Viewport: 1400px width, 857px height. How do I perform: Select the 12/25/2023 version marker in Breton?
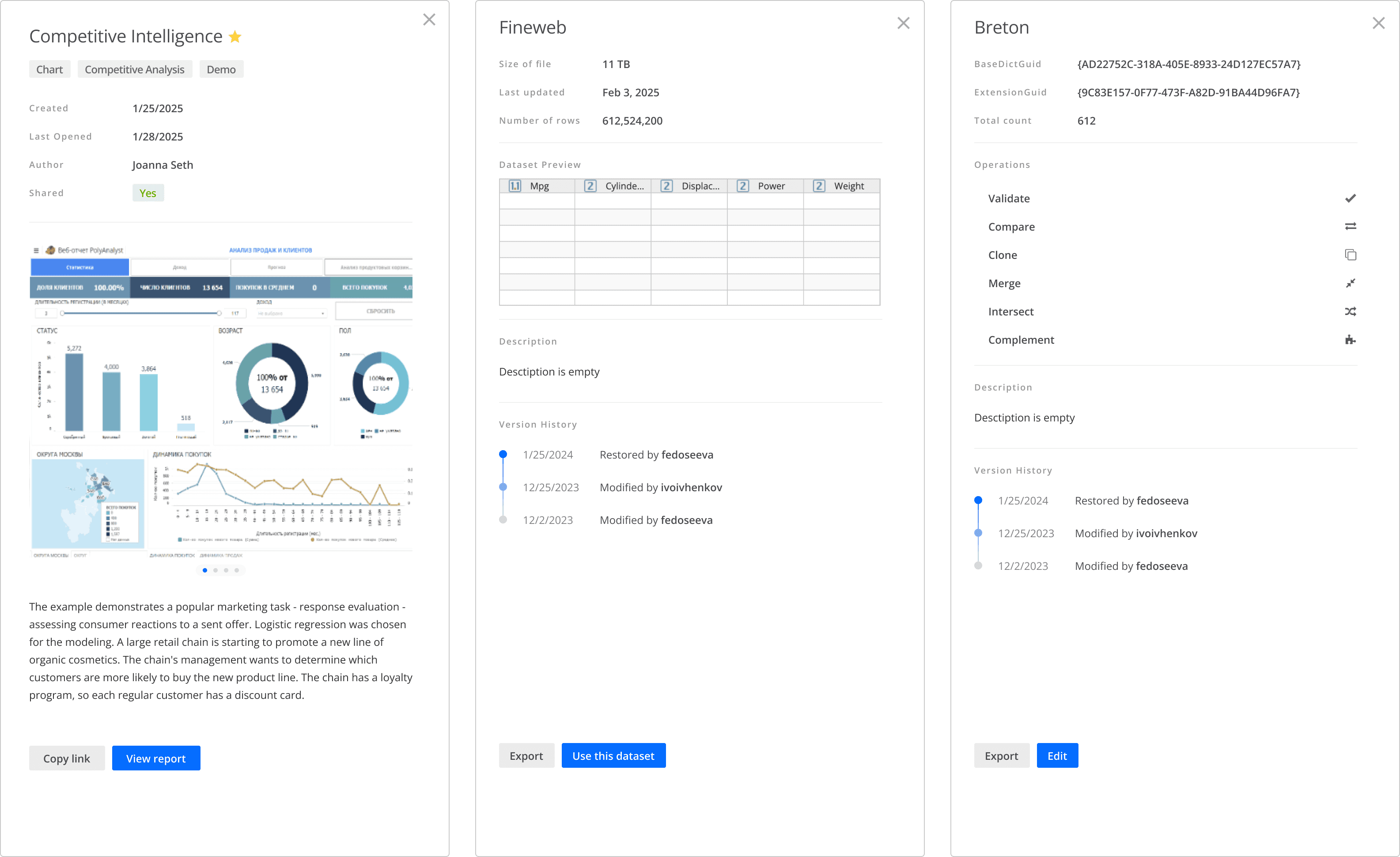pos(978,533)
